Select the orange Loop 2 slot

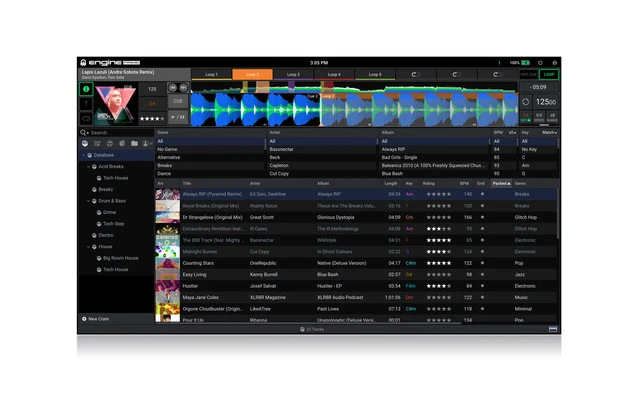pyautogui.click(x=252, y=74)
